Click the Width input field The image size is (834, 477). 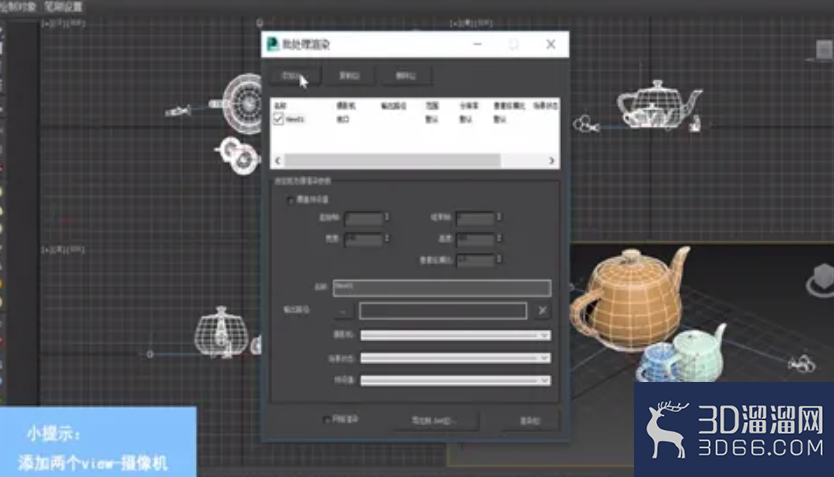click(364, 239)
